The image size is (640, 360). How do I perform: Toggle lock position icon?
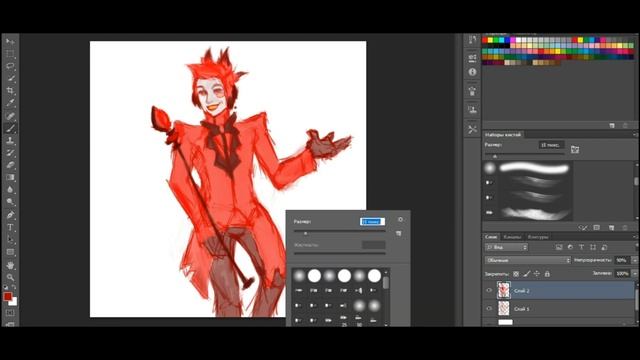click(537, 274)
